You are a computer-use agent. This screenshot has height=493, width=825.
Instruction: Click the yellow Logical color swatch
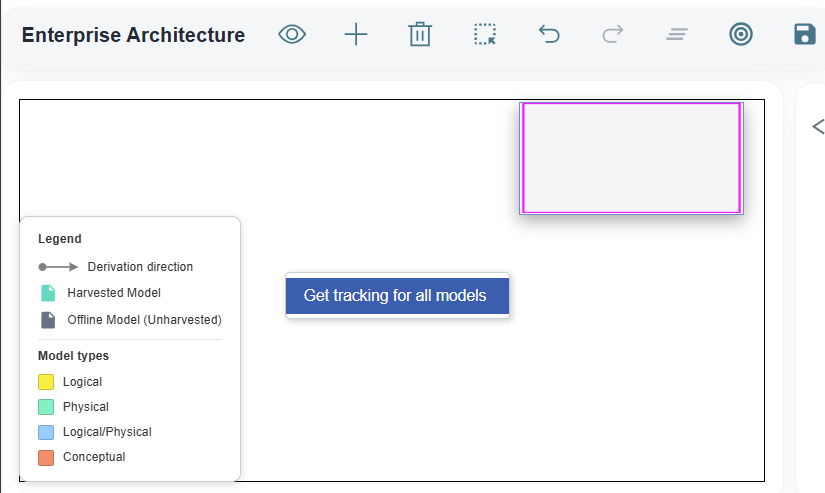[x=46, y=382]
